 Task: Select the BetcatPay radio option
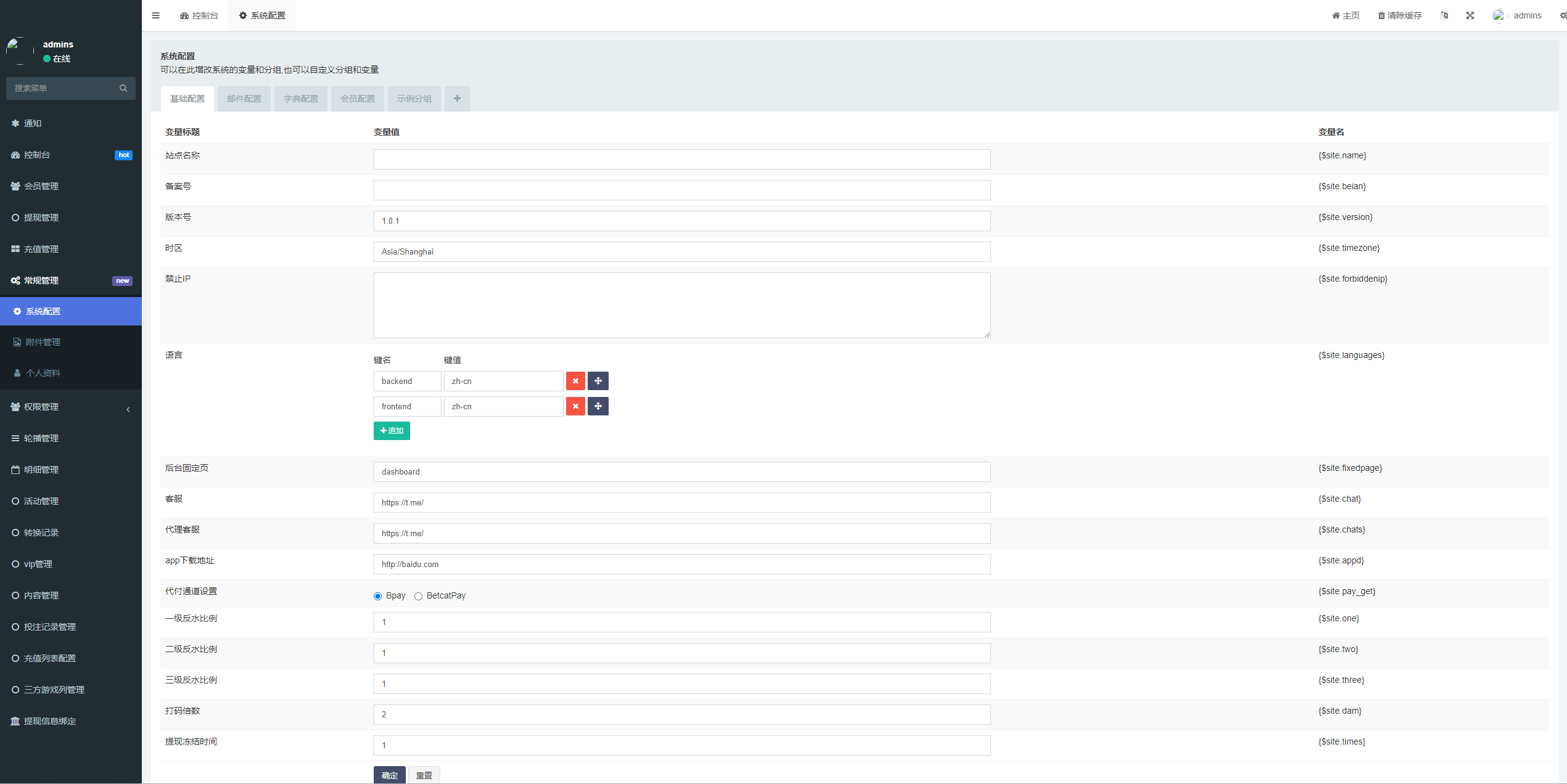419,596
